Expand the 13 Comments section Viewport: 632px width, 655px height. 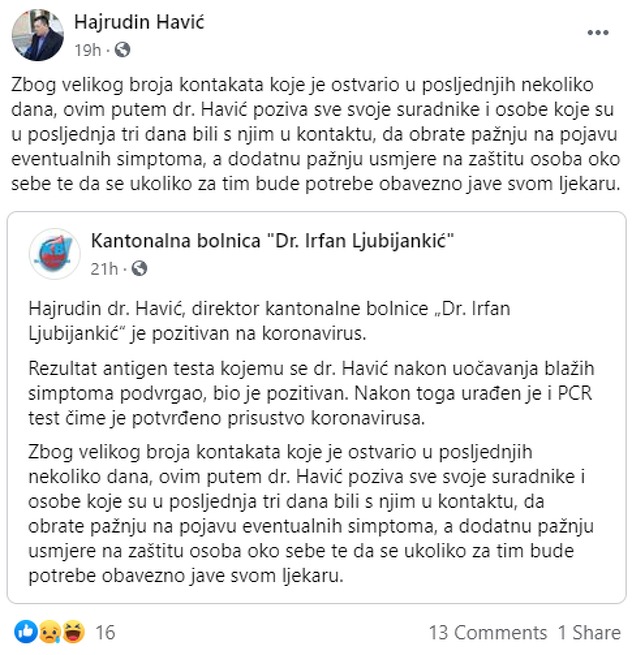pos(488,632)
